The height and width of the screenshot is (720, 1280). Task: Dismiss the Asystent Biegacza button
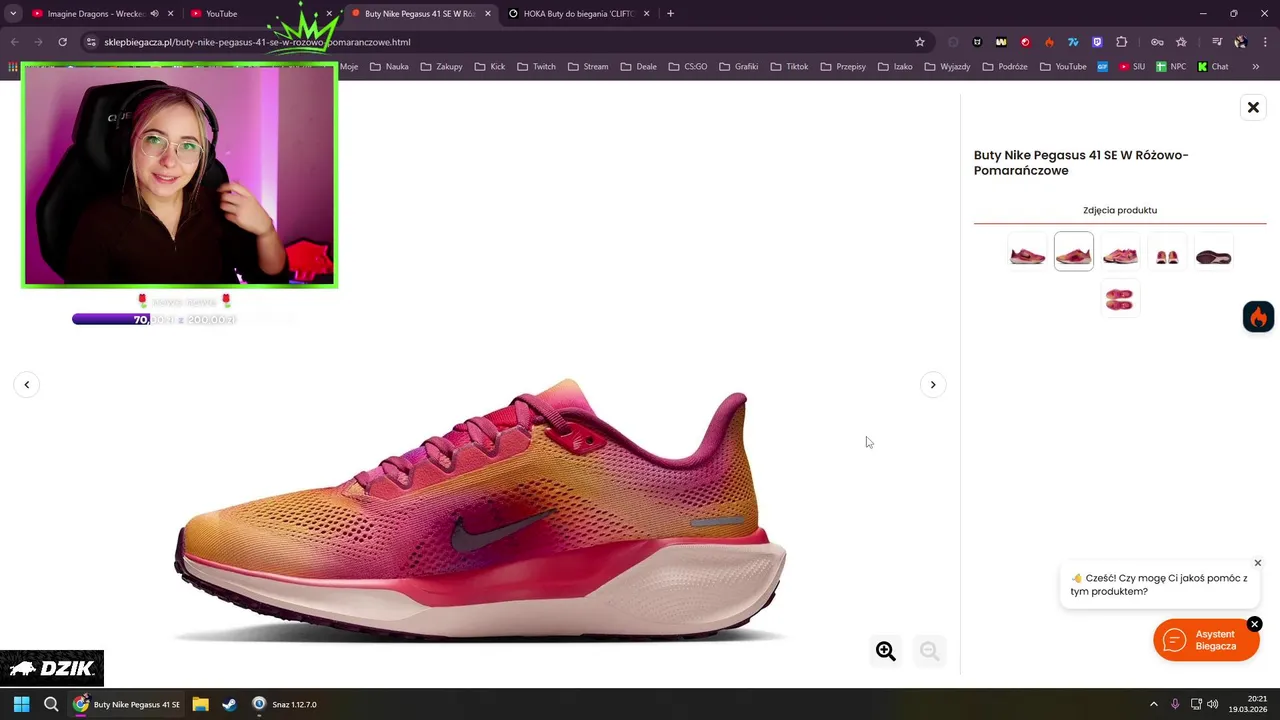point(1254,624)
